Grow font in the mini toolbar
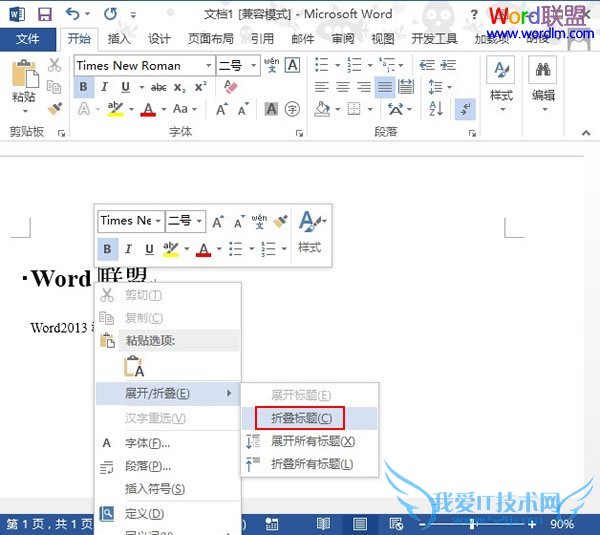 (x=218, y=222)
